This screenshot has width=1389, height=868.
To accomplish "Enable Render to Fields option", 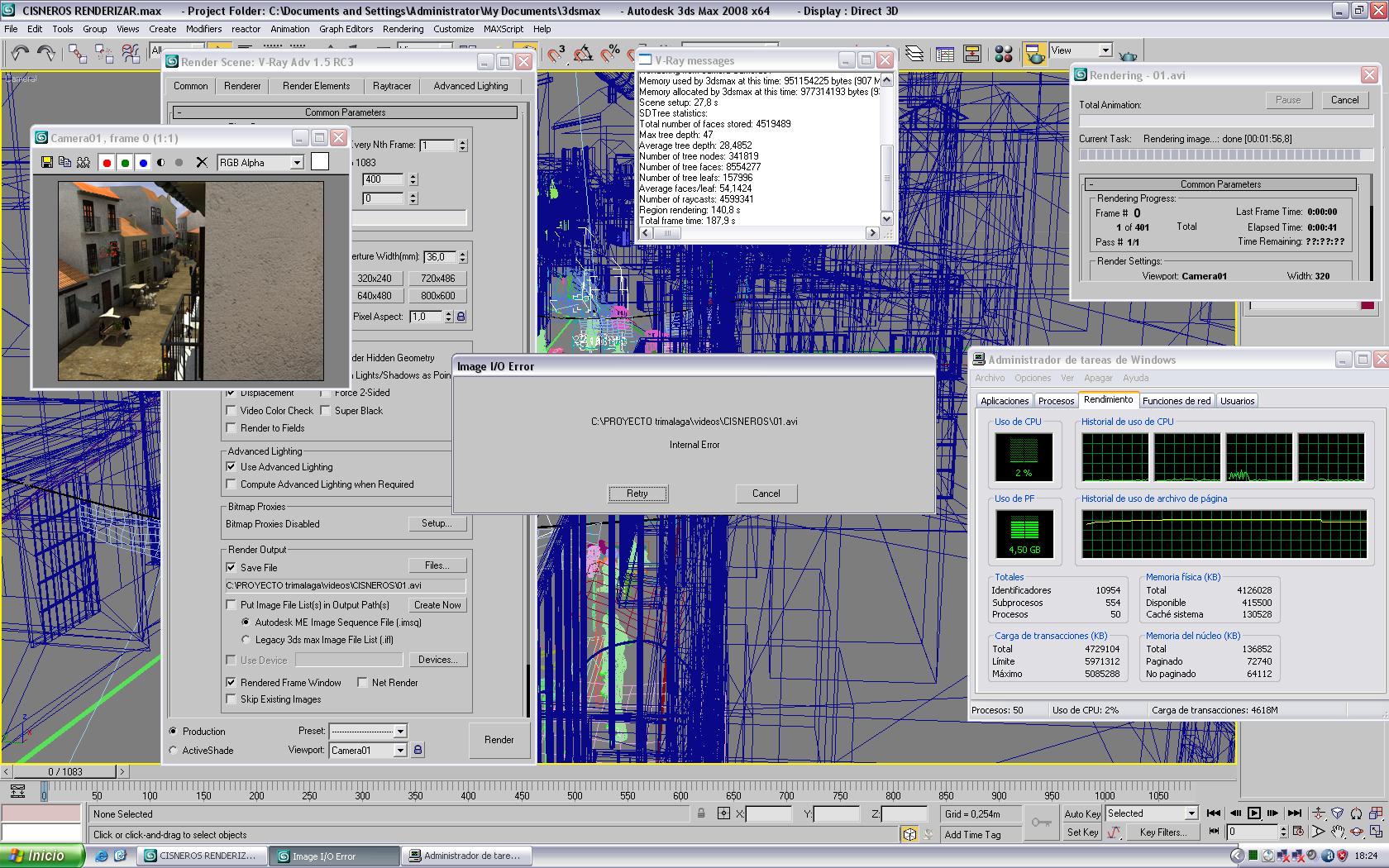I will (231, 428).
